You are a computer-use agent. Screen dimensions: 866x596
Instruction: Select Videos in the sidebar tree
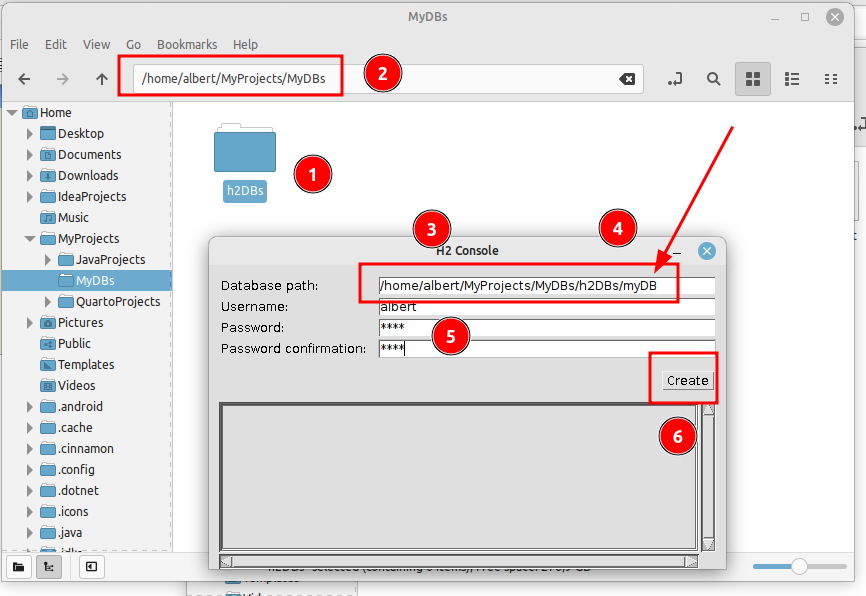(76, 386)
